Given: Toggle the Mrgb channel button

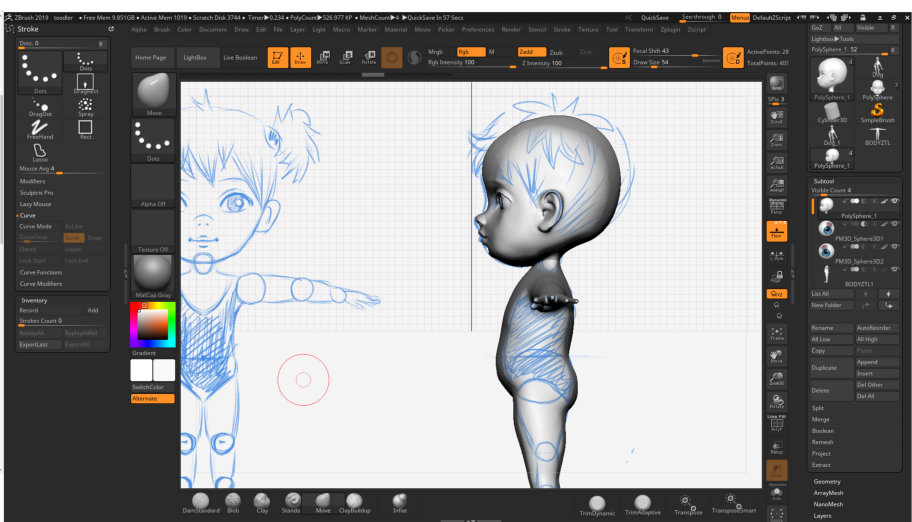Looking at the screenshot, I should pyautogui.click(x=436, y=52).
